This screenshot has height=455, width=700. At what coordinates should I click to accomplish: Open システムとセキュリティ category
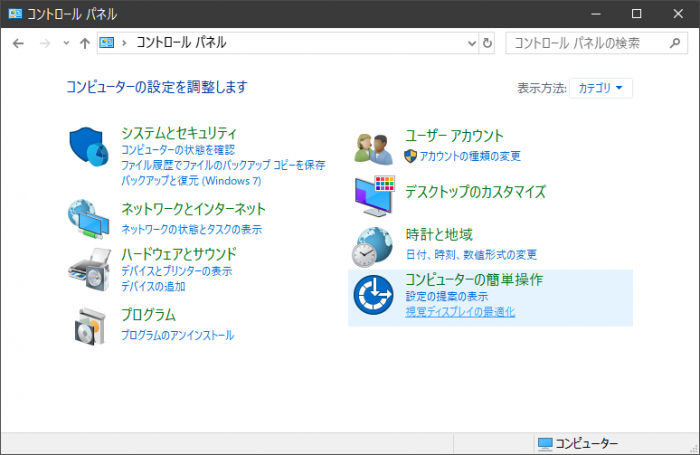coord(179,133)
